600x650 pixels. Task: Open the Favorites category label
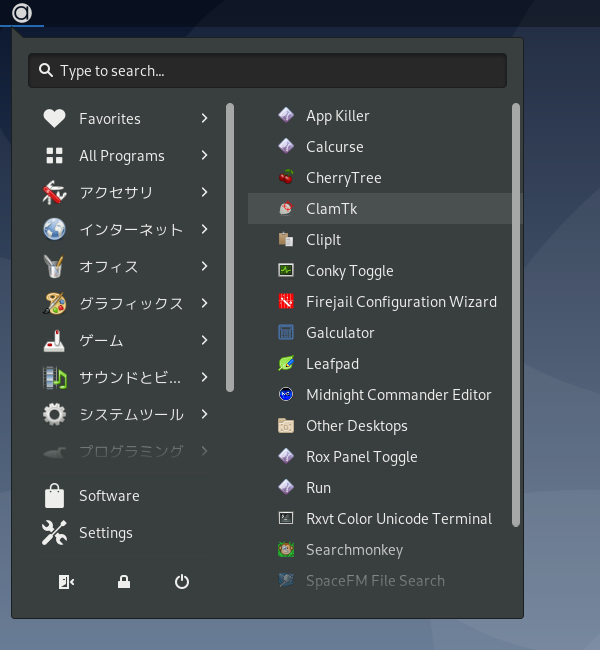pyautogui.click(x=110, y=119)
